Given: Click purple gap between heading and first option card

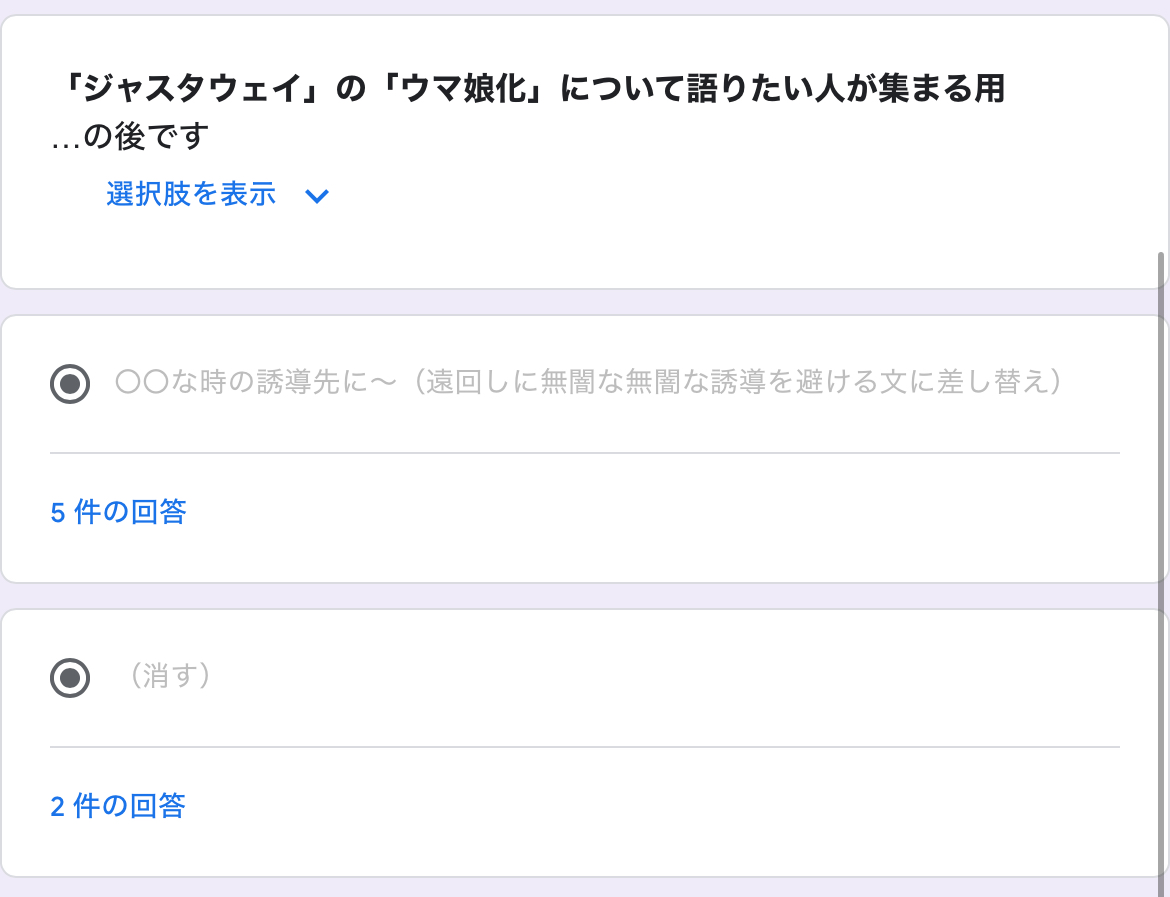Looking at the screenshot, I should point(580,302).
